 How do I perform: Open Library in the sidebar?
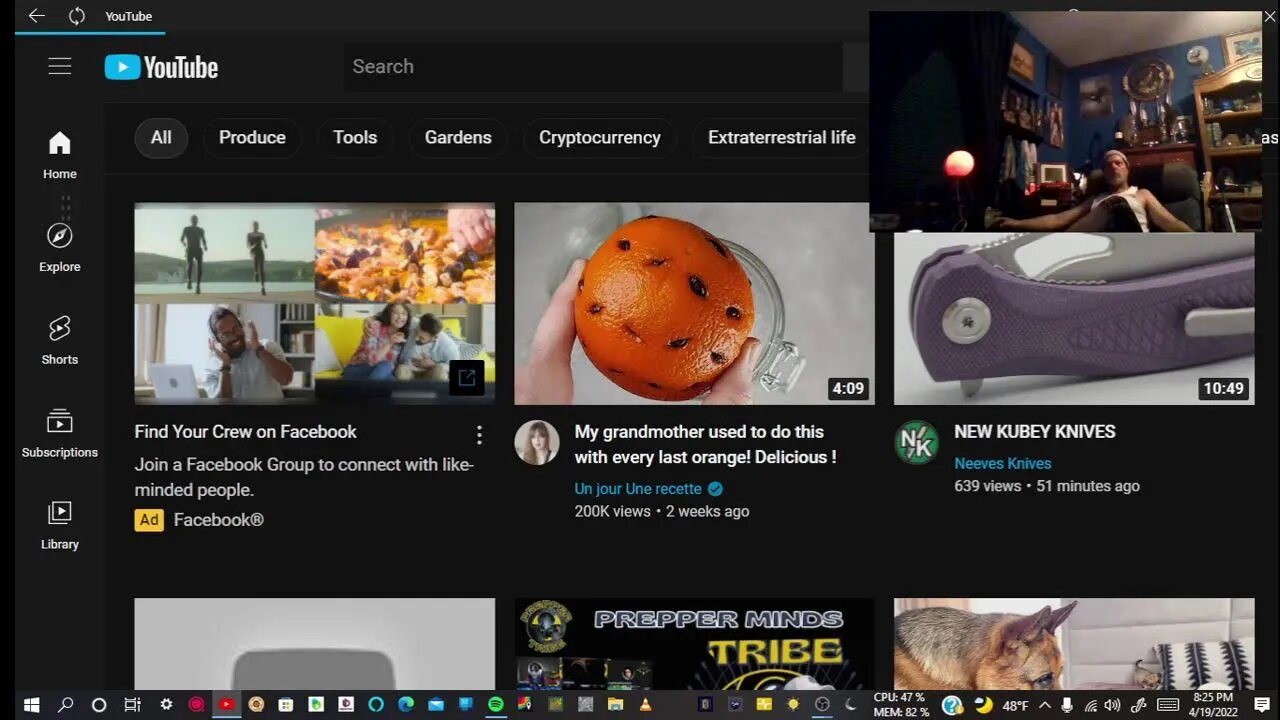(x=60, y=526)
